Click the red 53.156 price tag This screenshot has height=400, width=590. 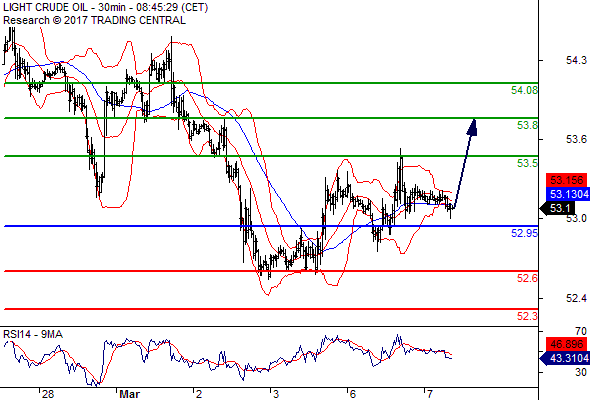pyautogui.click(x=567, y=180)
